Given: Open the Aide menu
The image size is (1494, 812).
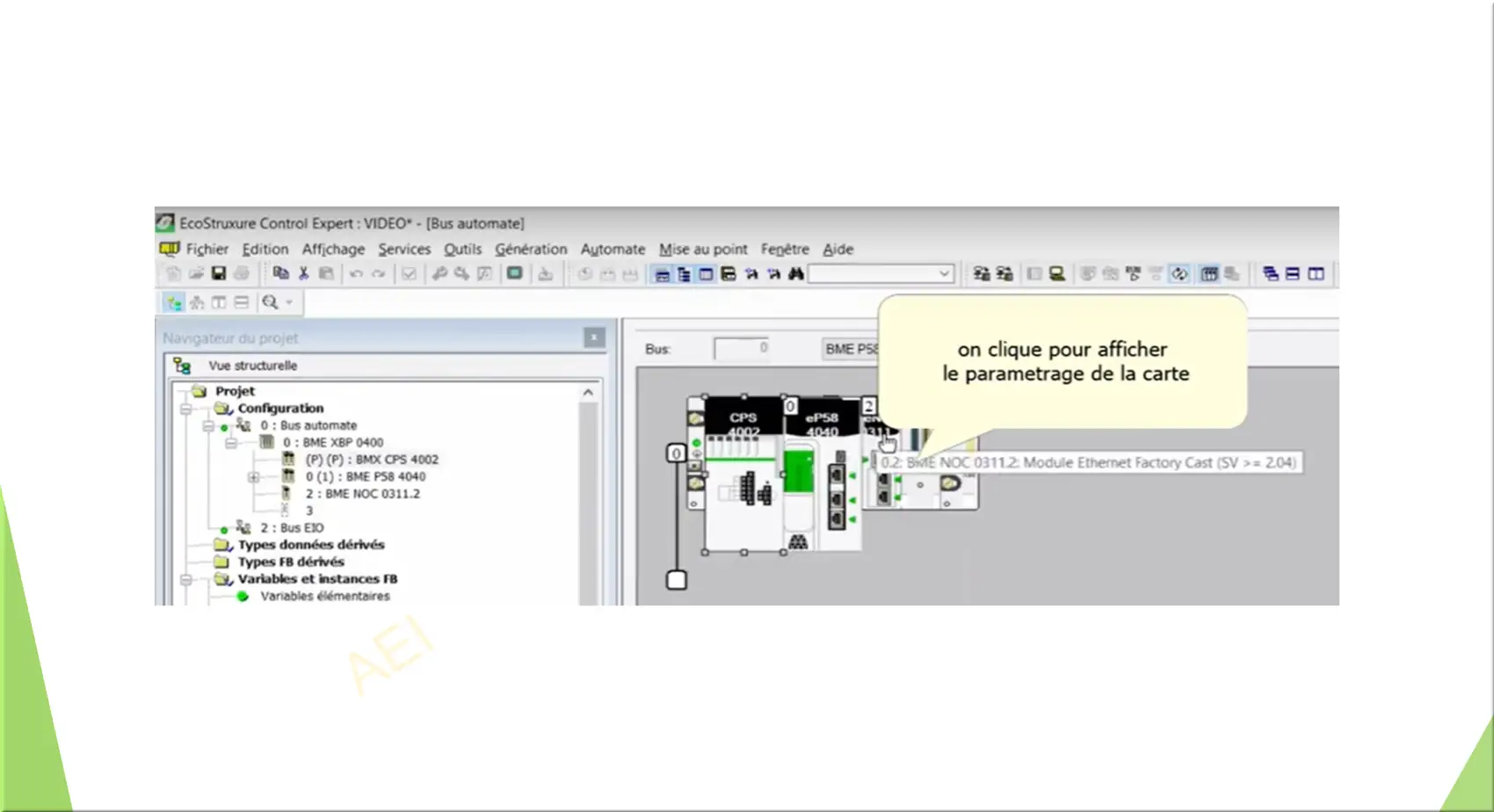Looking at the screenshot, I should (838, 250).
